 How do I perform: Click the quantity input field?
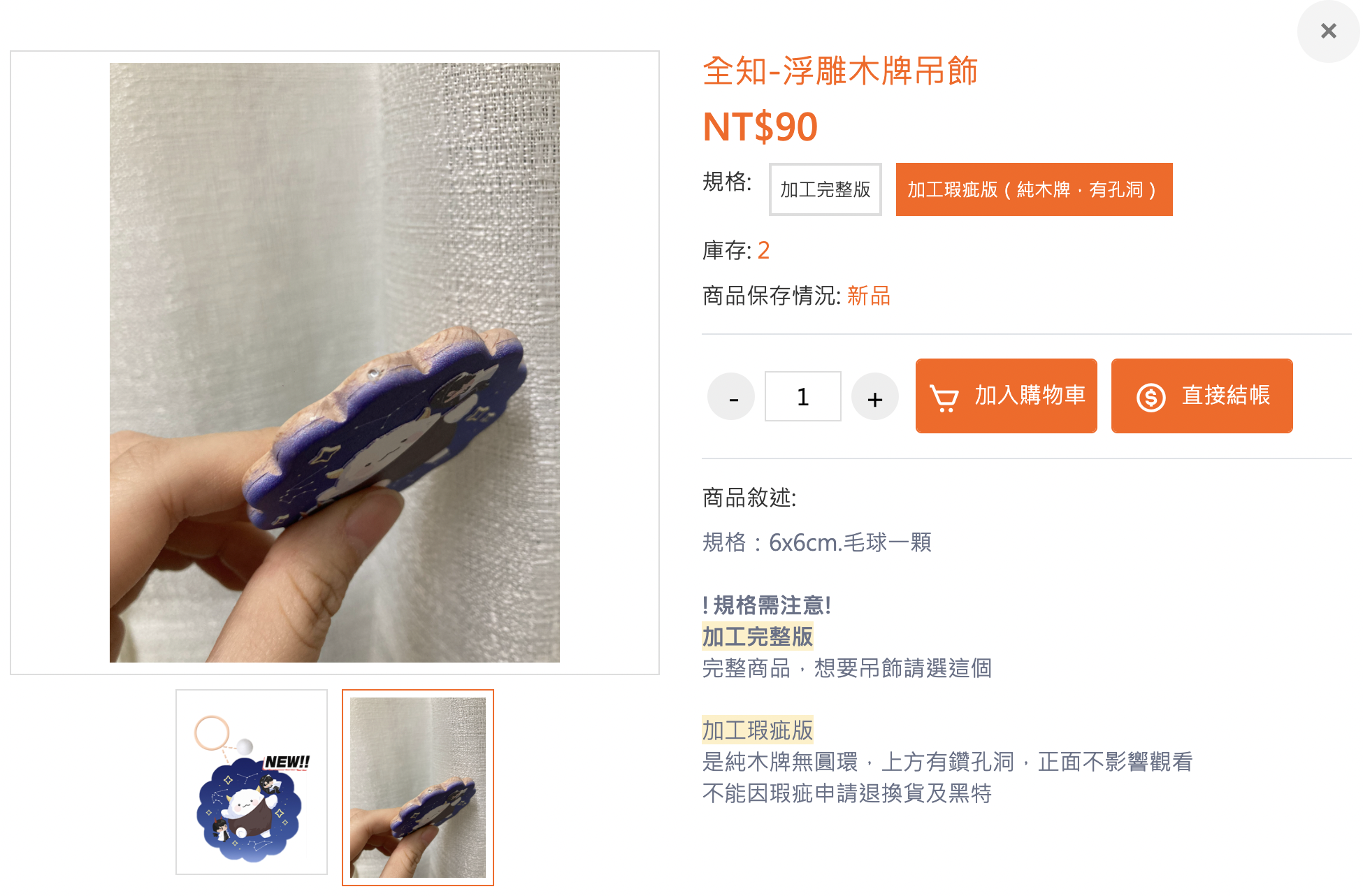coord(803,397)
